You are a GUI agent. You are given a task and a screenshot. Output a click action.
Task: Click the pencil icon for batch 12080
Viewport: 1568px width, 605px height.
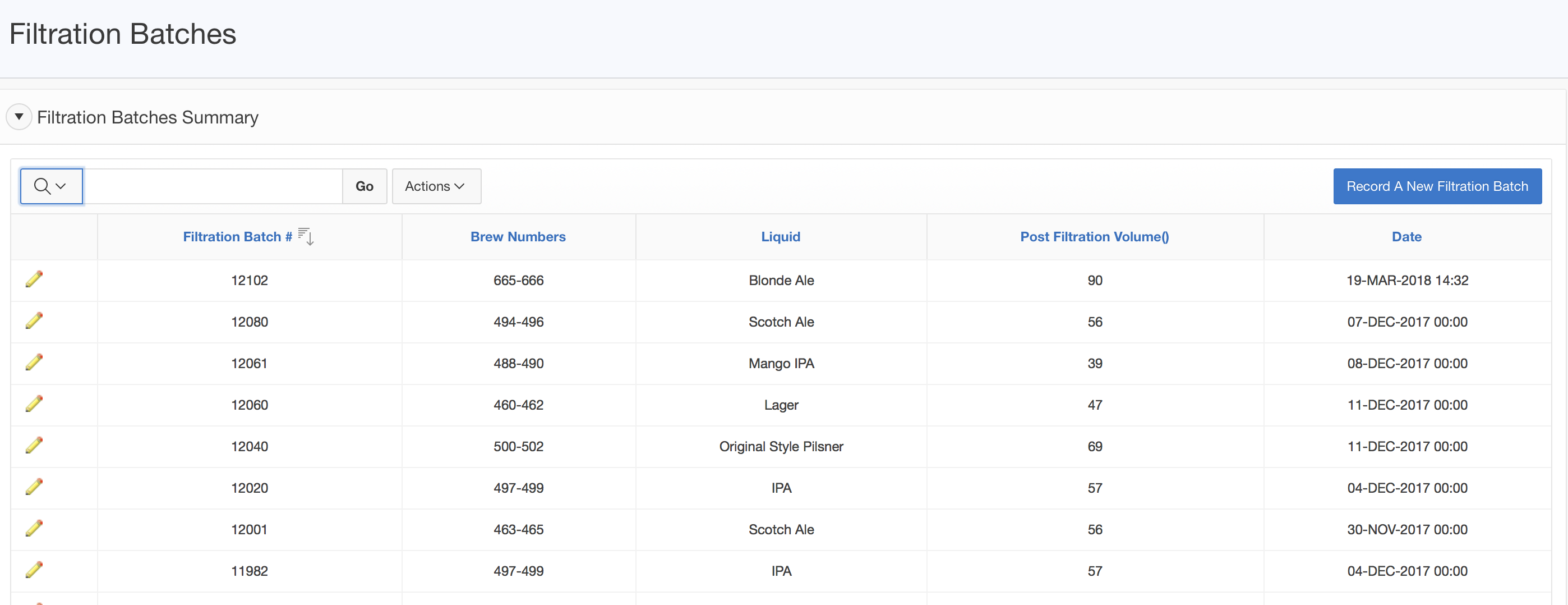(34, 320)
